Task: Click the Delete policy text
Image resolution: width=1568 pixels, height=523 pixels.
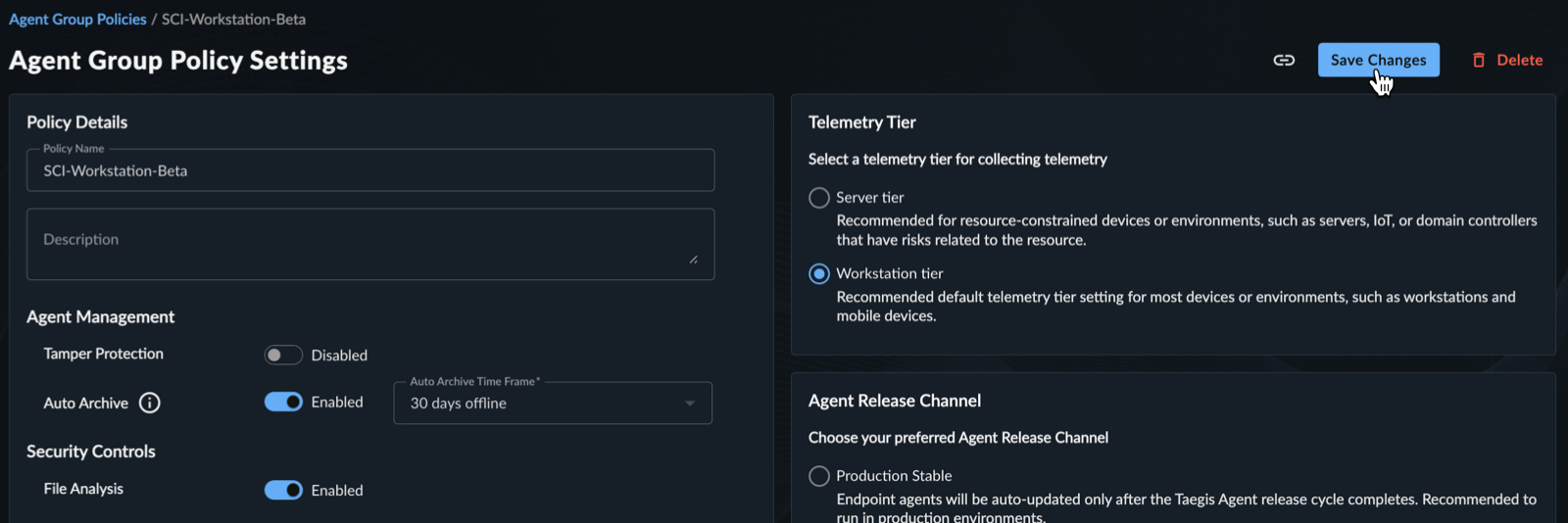Action: tap(1520, 60)
